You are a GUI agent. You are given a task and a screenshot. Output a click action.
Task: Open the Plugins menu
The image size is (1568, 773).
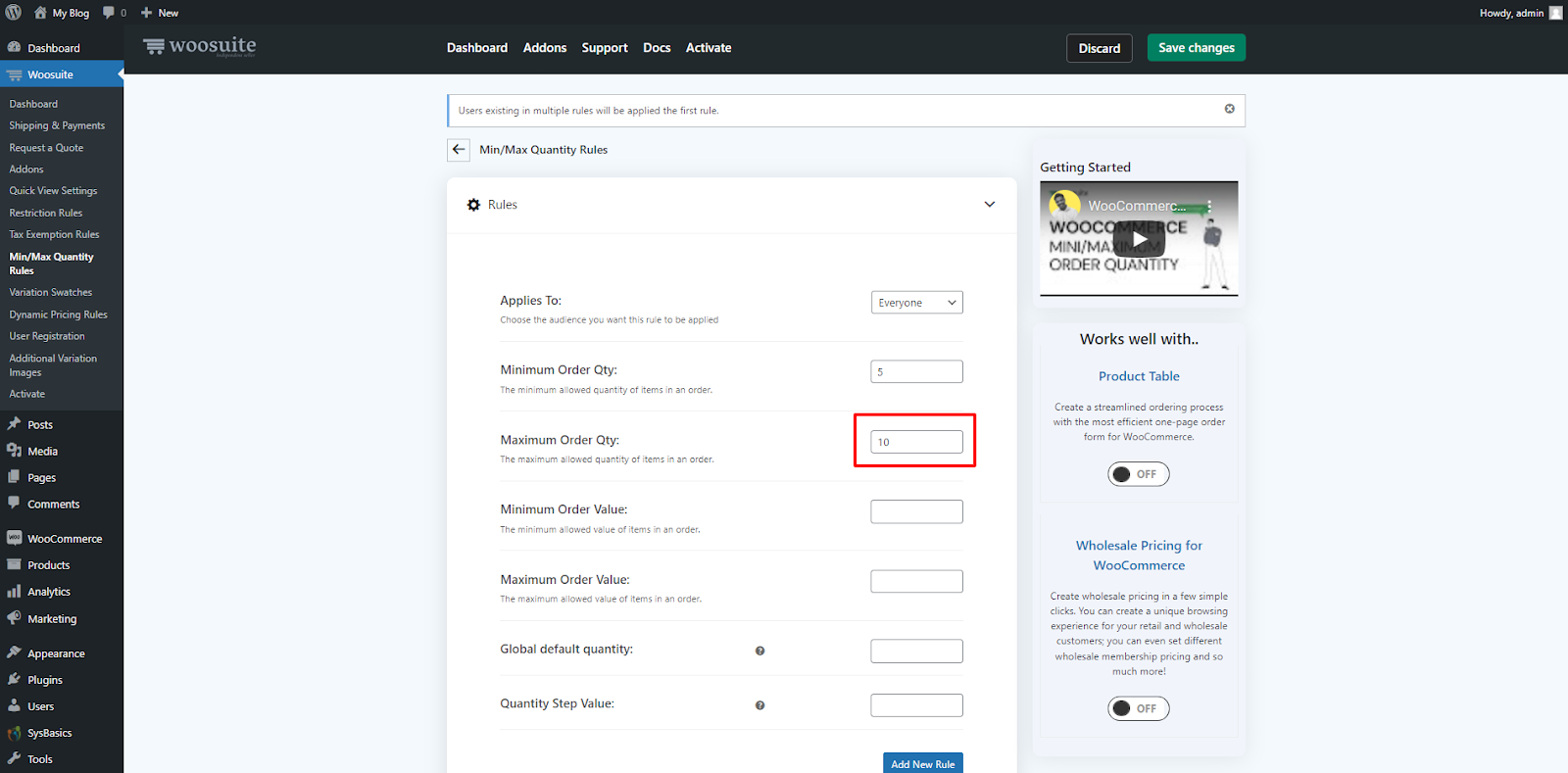(44, 680)
